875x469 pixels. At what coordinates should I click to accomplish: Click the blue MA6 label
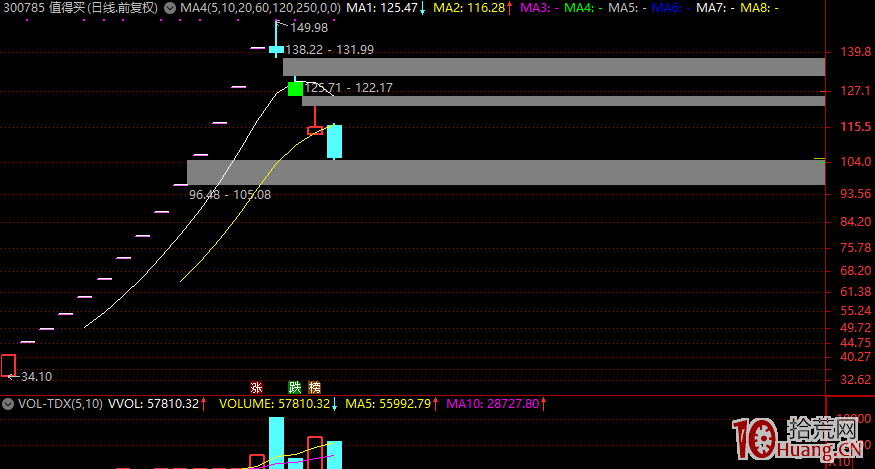coord(671,8)
